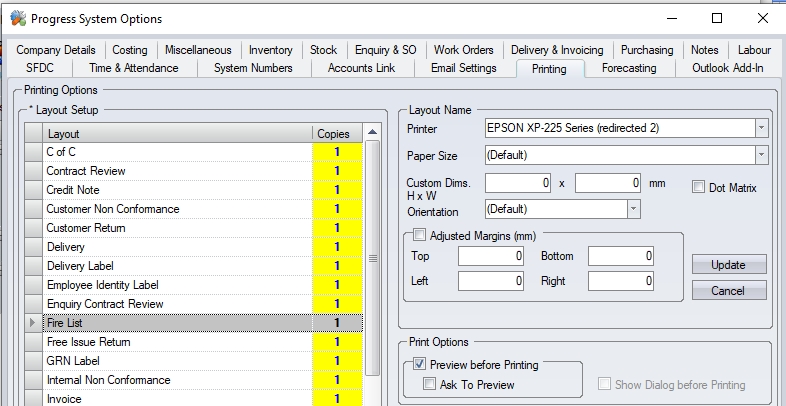
Task: Switch to the Email Settings tab
Action: tap(463, 68)
